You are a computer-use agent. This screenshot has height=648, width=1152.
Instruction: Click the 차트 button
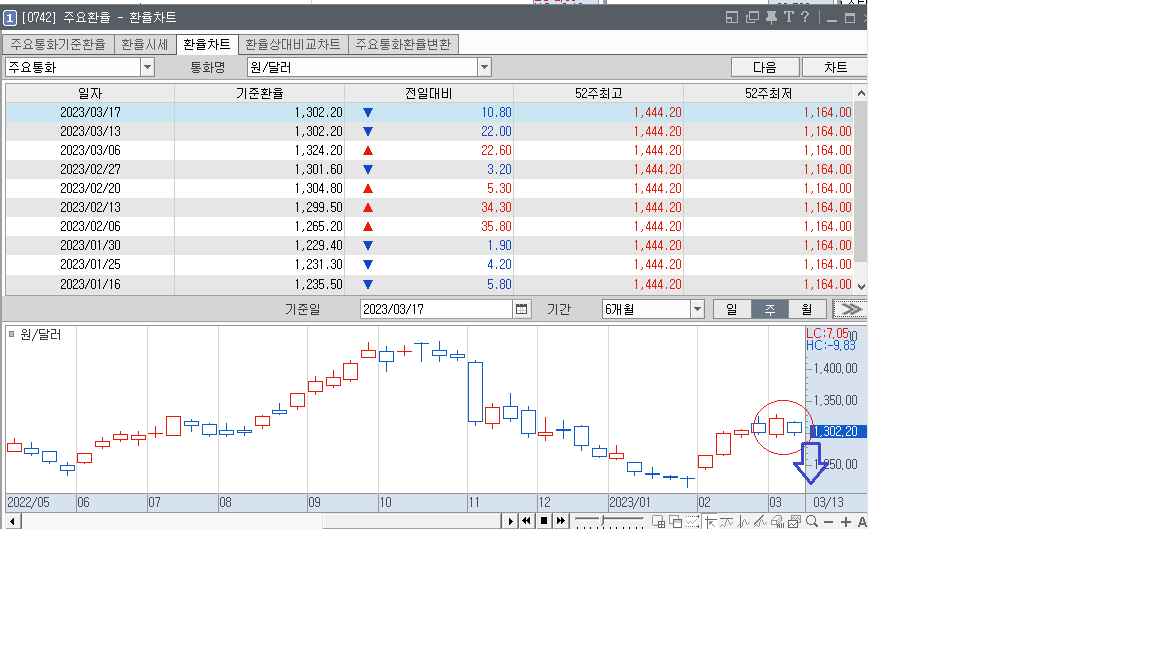(835, 67)
